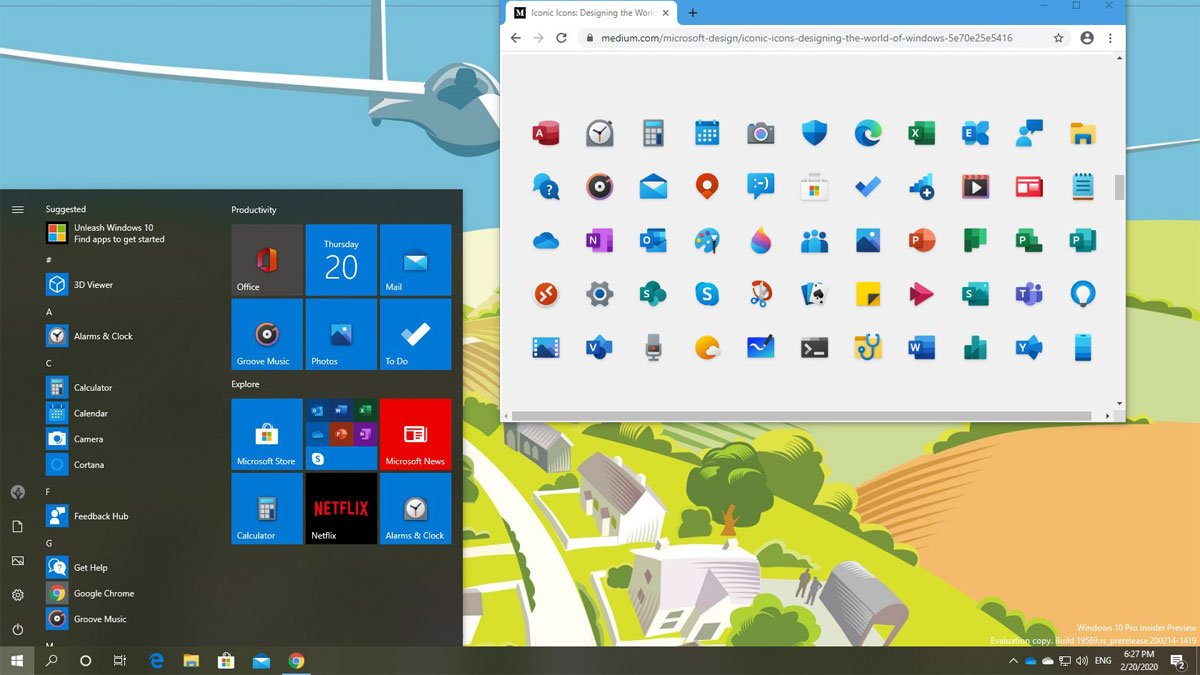
Task: Open the Microsoft News tile
Action: pyautogui.click(x=415, y=435)
